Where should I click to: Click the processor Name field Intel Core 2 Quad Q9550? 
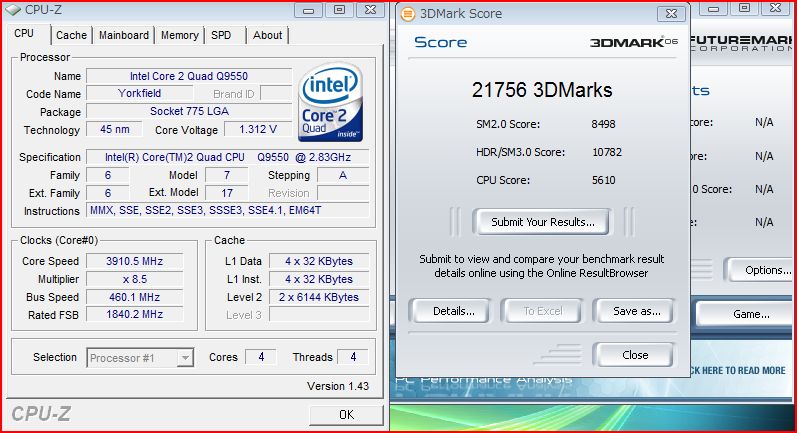point(189,76)
